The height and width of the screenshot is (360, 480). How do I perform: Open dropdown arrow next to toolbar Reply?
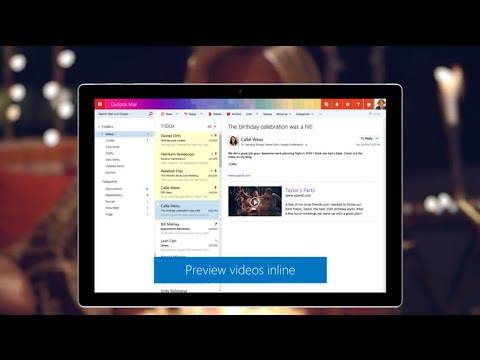point(201,114)
